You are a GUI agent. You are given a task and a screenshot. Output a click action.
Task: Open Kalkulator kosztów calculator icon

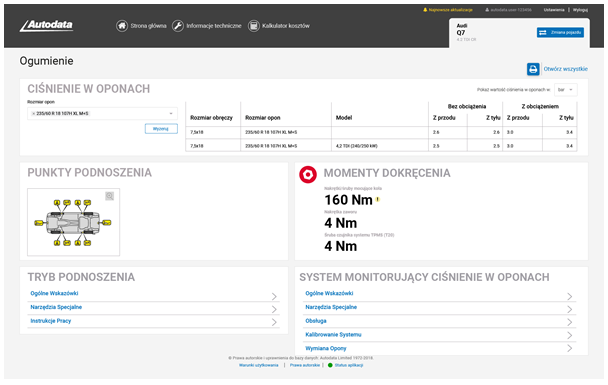(254, 26)
